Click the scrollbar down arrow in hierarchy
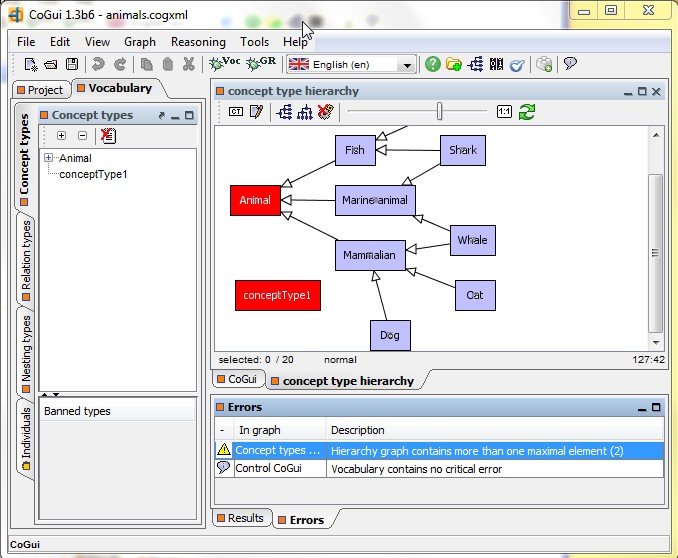 click(656, 342)
